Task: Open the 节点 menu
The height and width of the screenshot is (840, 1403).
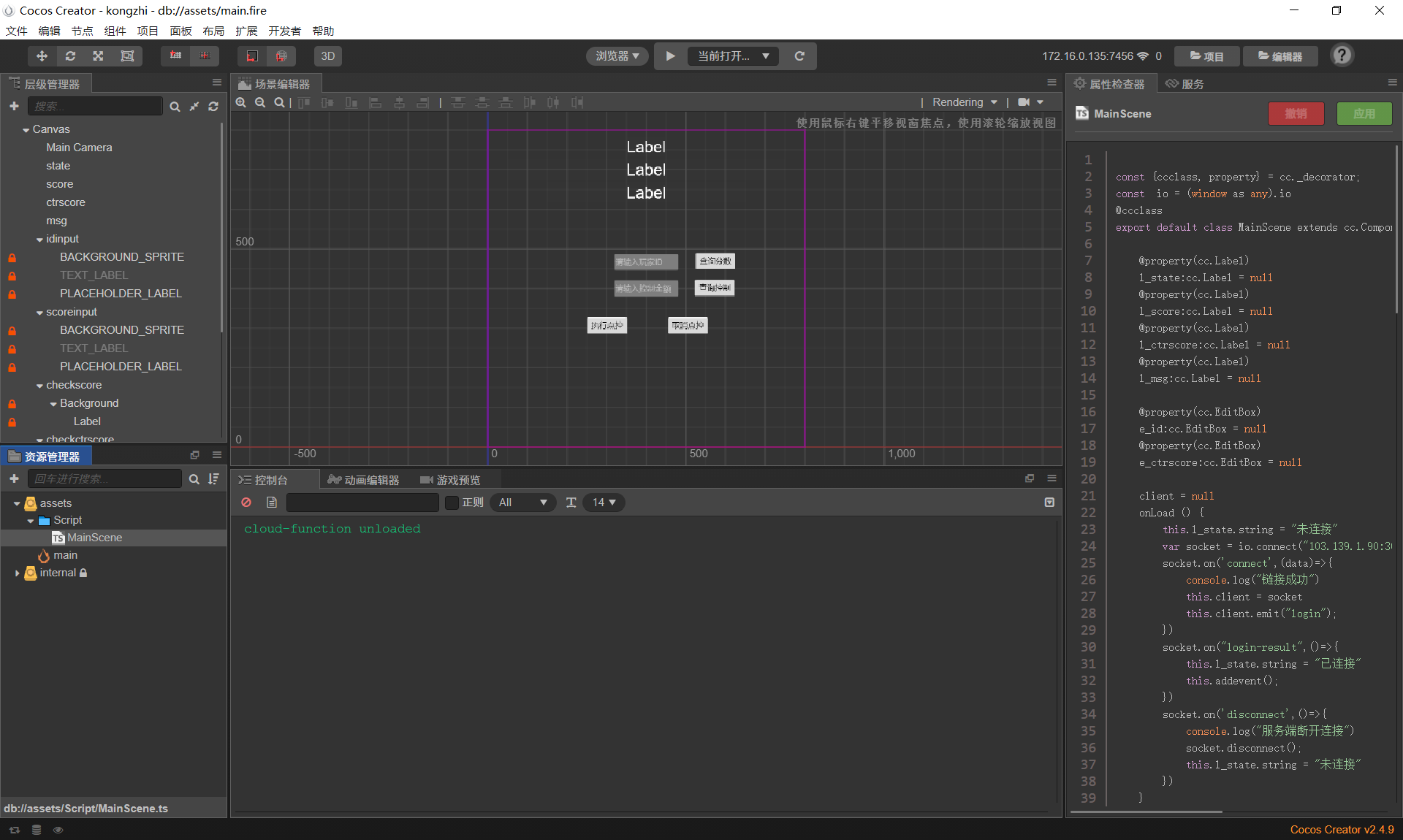Action: [x=82, y=31]
